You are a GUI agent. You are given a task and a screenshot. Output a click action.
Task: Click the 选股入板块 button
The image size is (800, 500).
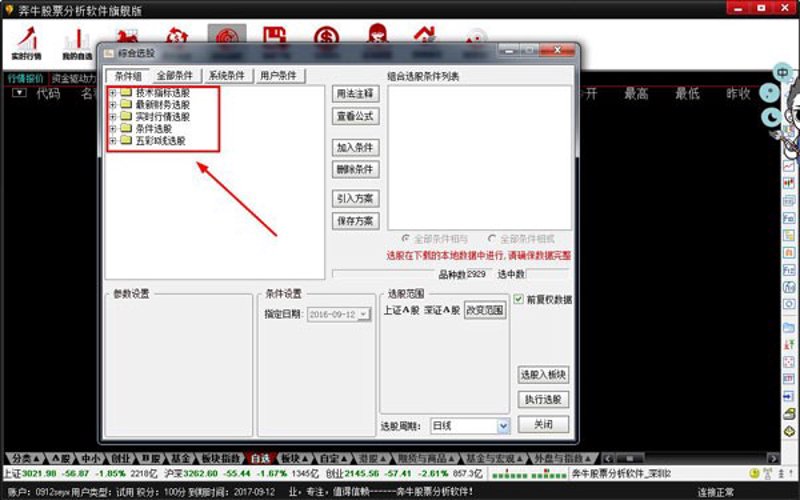[x=543, y=375]
